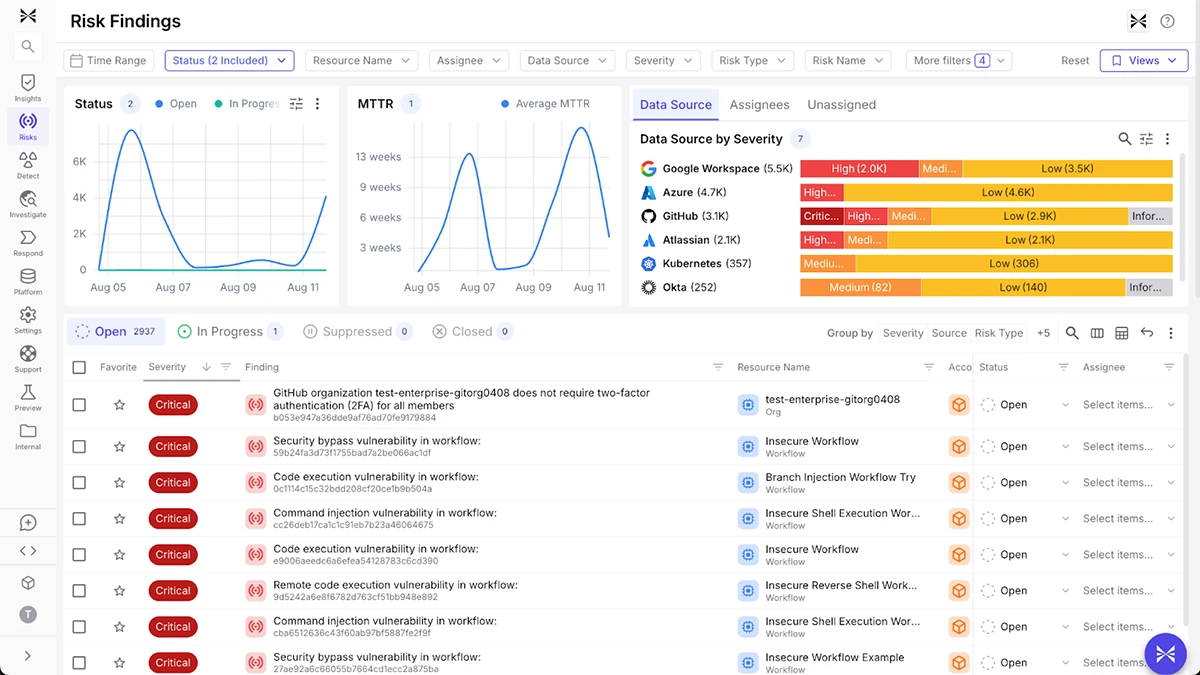1200x675 pixels.
Task: Click search icon in findings table toolbar
Action: [1072, 333]
